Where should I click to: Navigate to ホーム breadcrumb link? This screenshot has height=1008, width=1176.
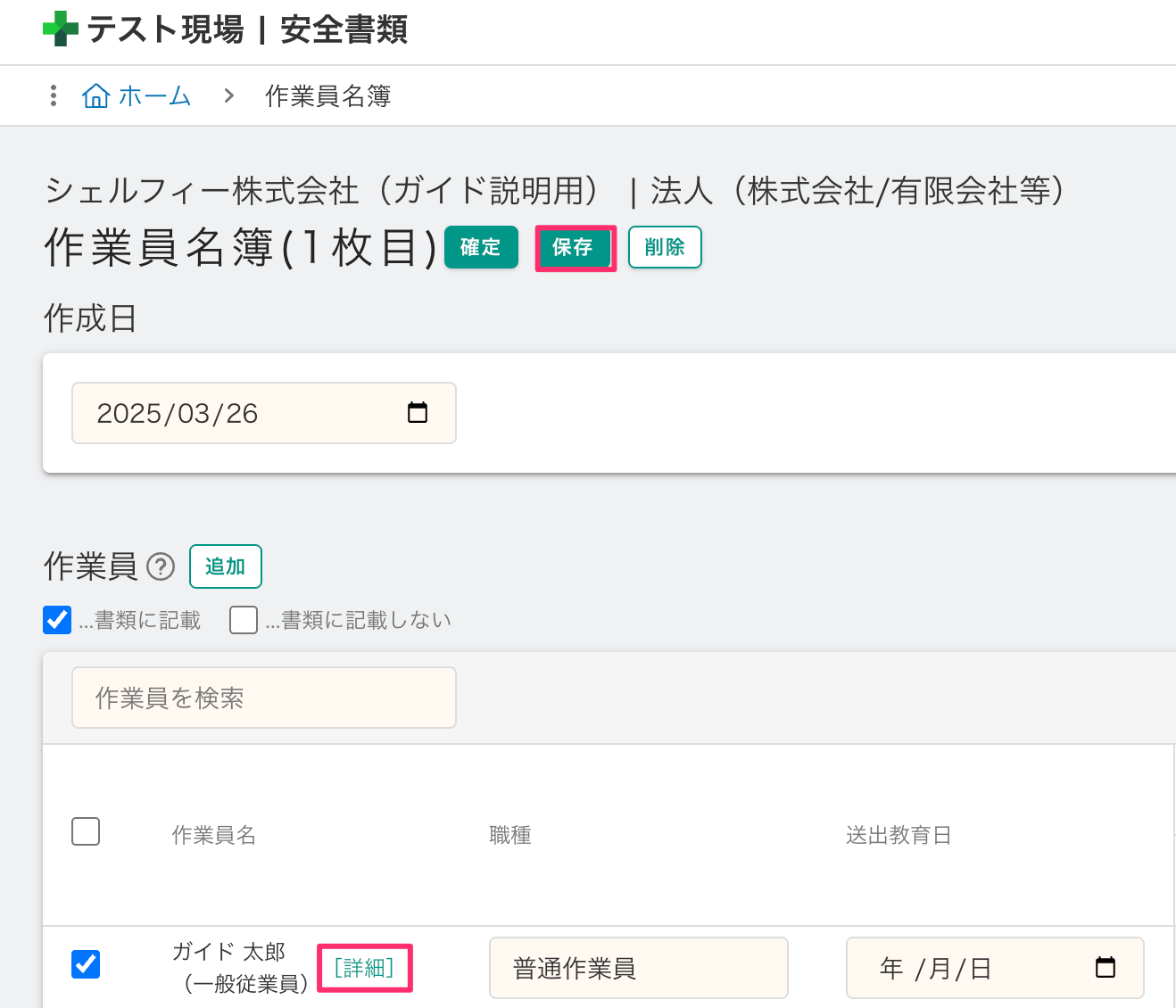click(154, 95)
